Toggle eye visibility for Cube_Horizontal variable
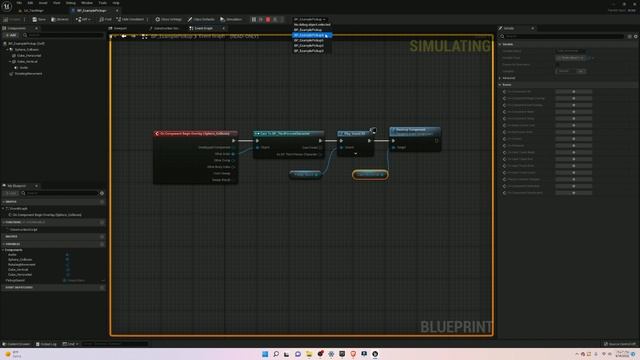The height and width of the screenshot is (360, 640). (67, 275)
